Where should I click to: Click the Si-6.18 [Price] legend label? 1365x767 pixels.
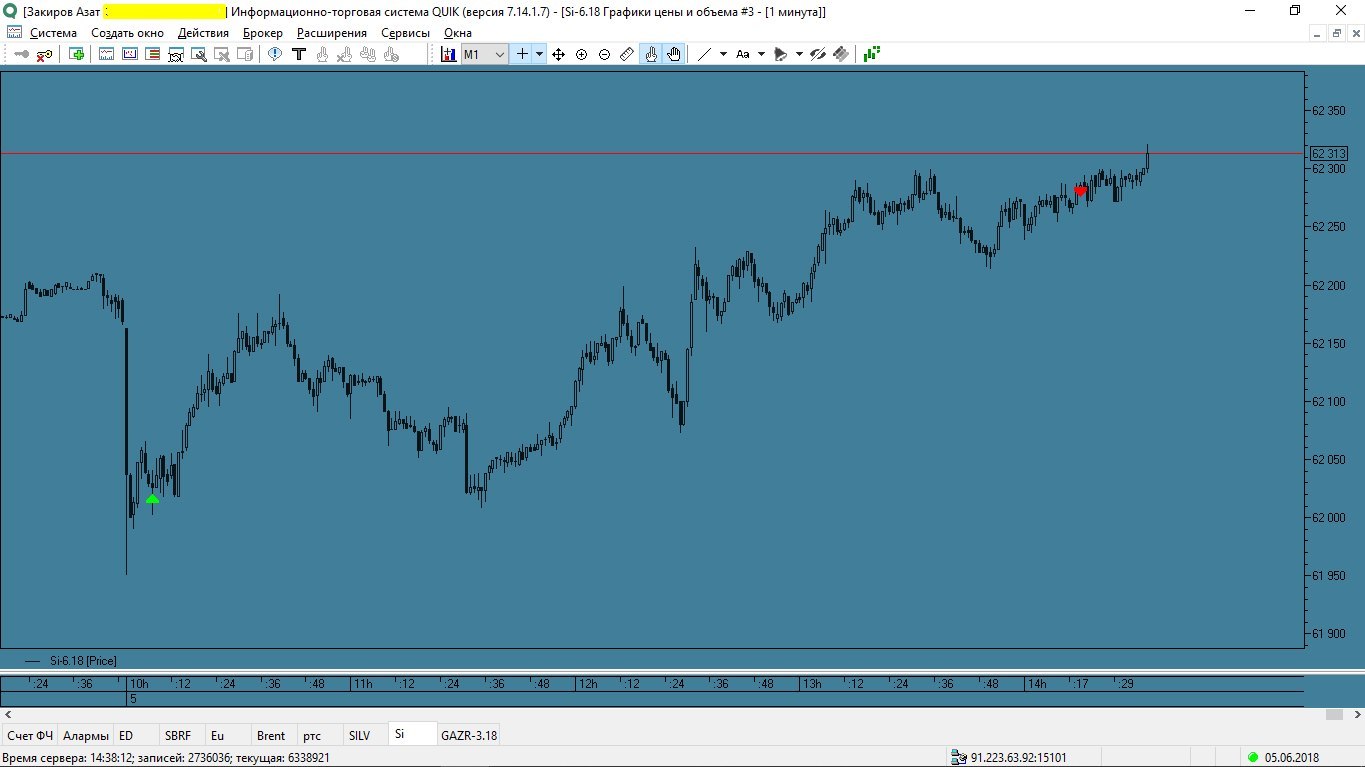pyautogui.click(x=83, y=661)
